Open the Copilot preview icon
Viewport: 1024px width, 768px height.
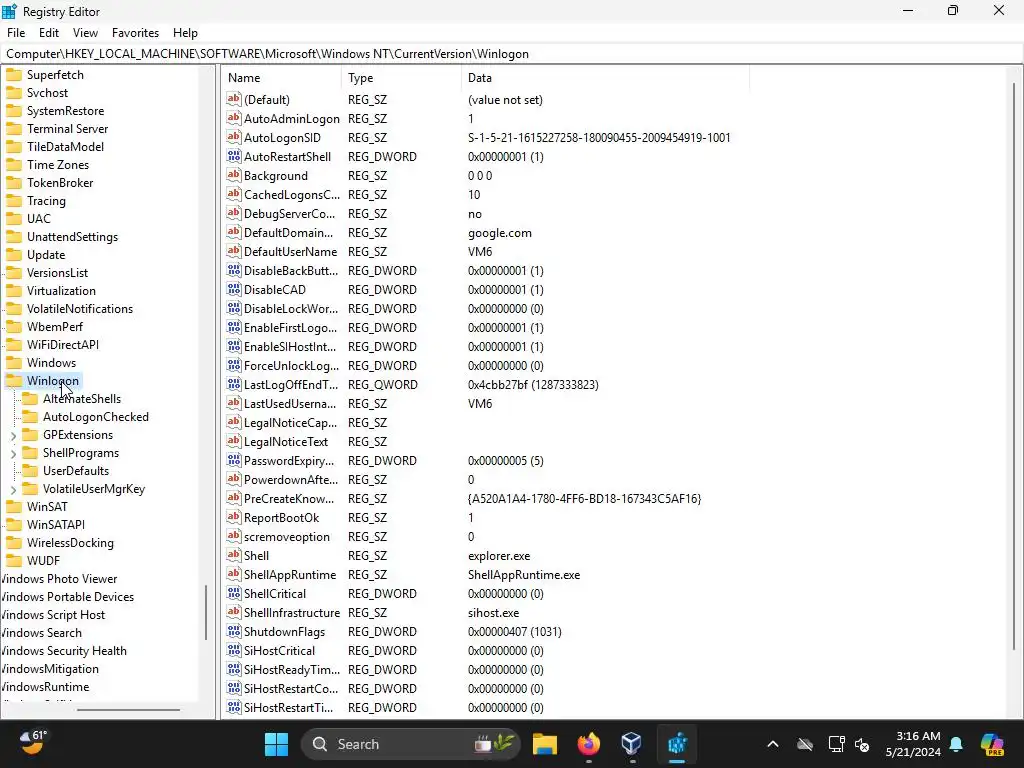pyautogui.click(x=992, y=744)
